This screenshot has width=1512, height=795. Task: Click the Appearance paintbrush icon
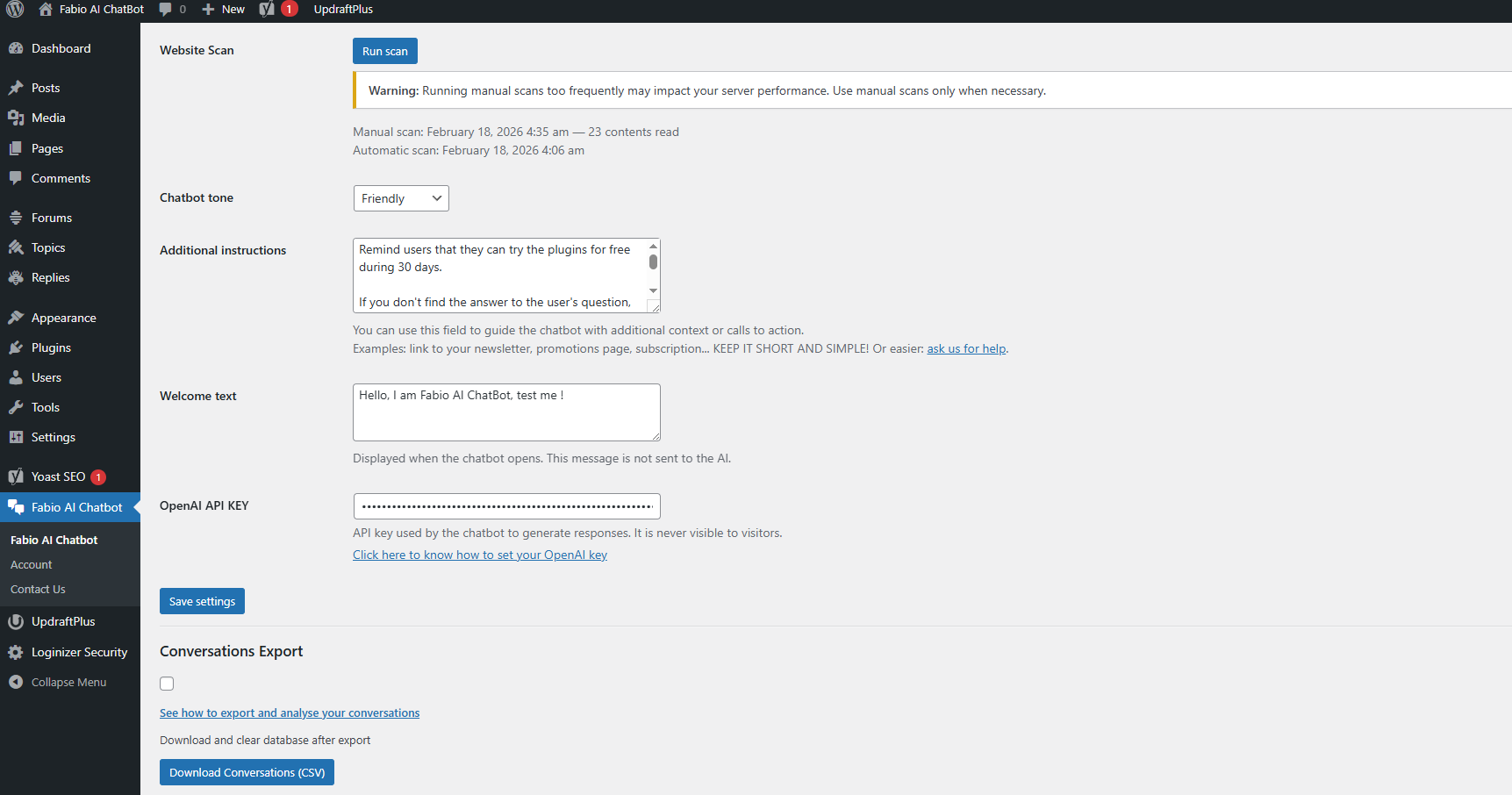[x=18, y=318]
